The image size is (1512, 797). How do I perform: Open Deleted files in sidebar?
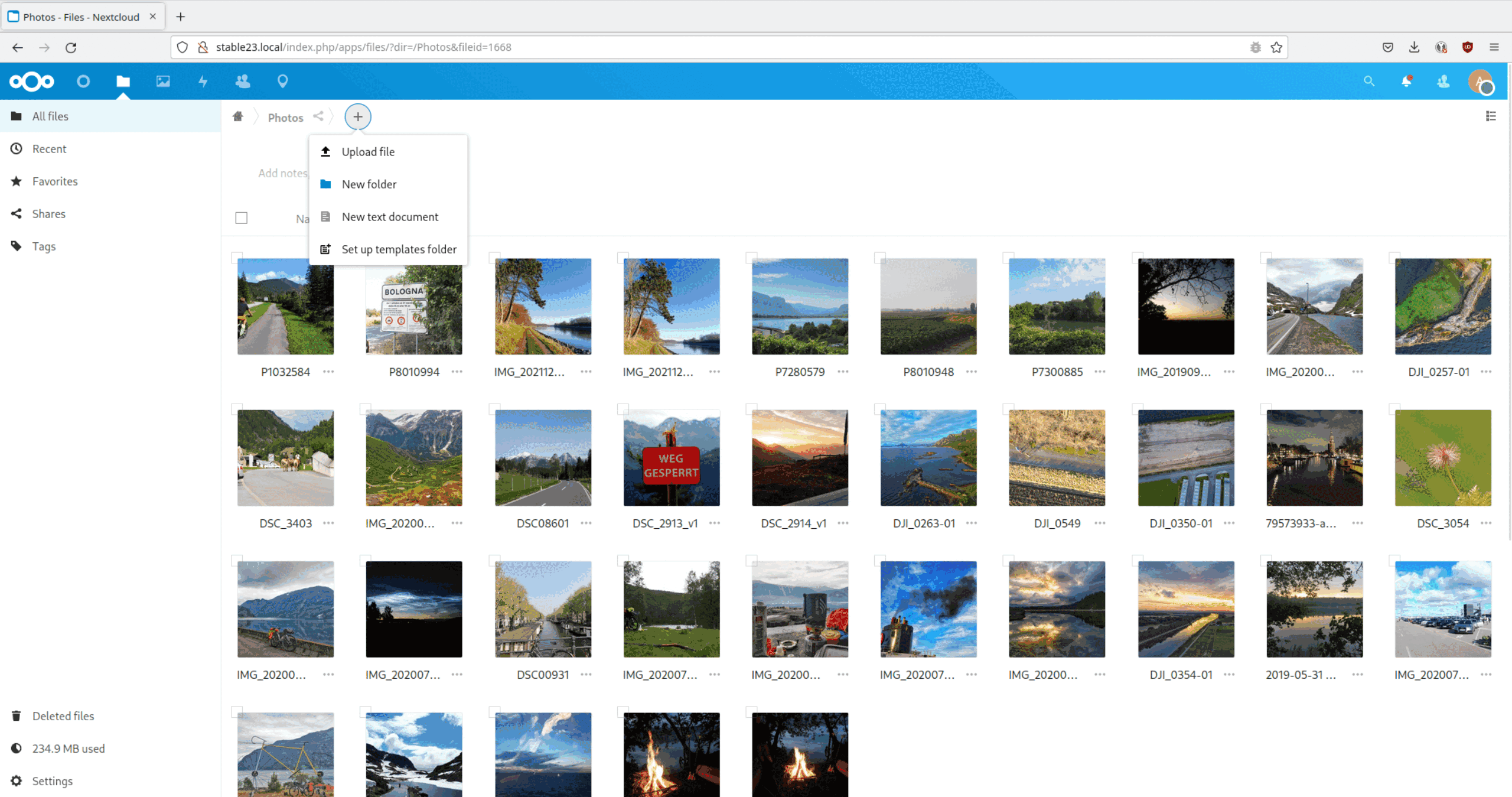pyautogui.click(x=63, y=716)
